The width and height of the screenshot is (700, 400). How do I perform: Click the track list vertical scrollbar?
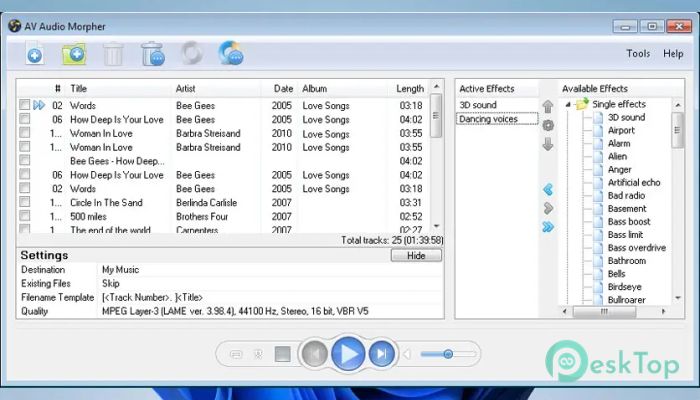[436, 116]
